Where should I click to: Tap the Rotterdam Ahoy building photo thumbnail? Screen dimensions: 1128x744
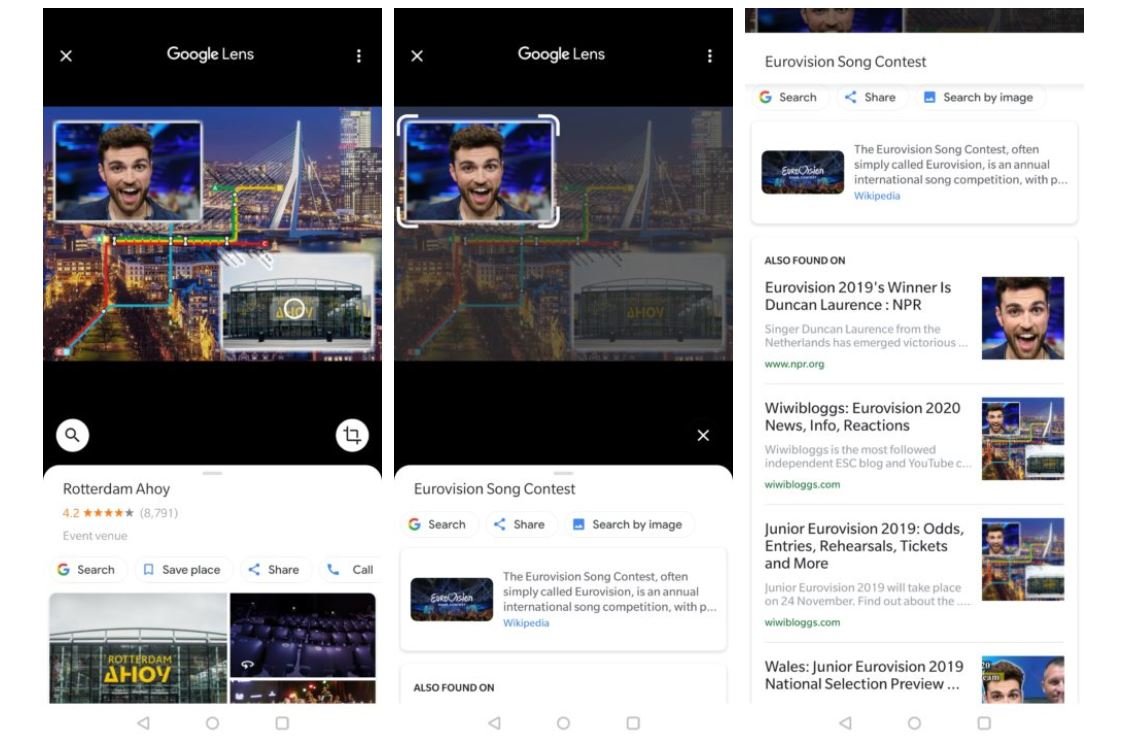click(x=138, y=648)
